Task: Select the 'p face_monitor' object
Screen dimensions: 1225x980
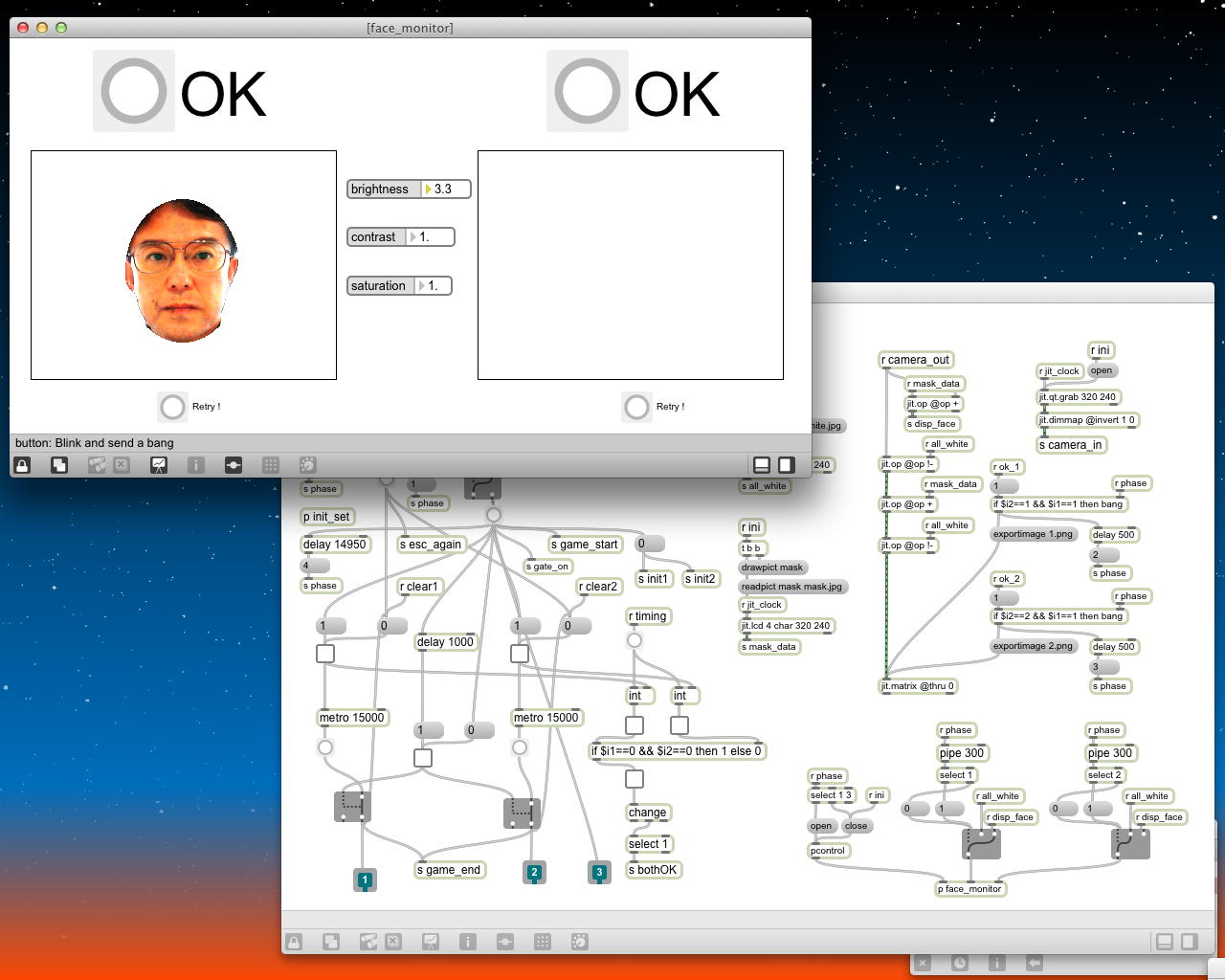Action: [x=969, y=889]
